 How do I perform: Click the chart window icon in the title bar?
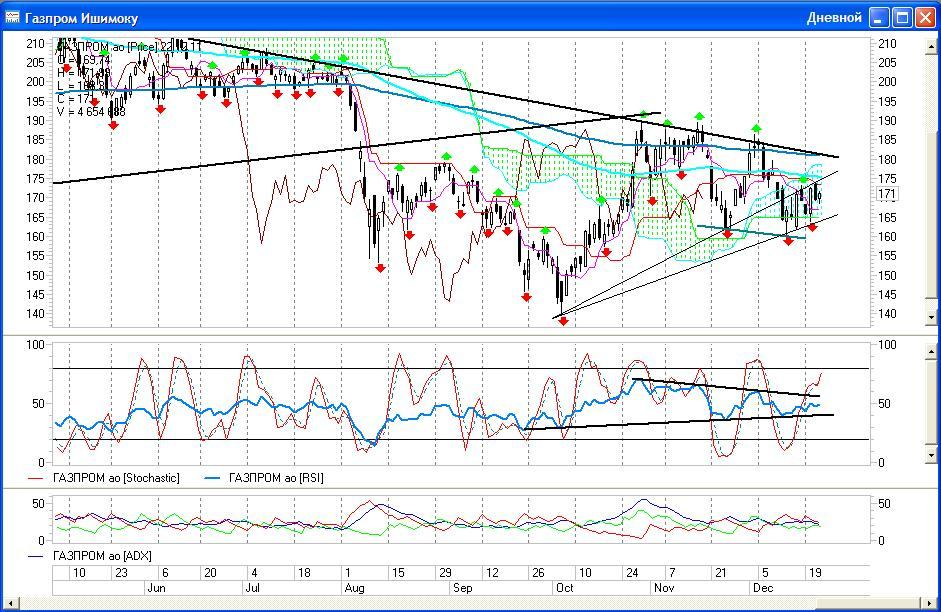click(x=12, y=17)
